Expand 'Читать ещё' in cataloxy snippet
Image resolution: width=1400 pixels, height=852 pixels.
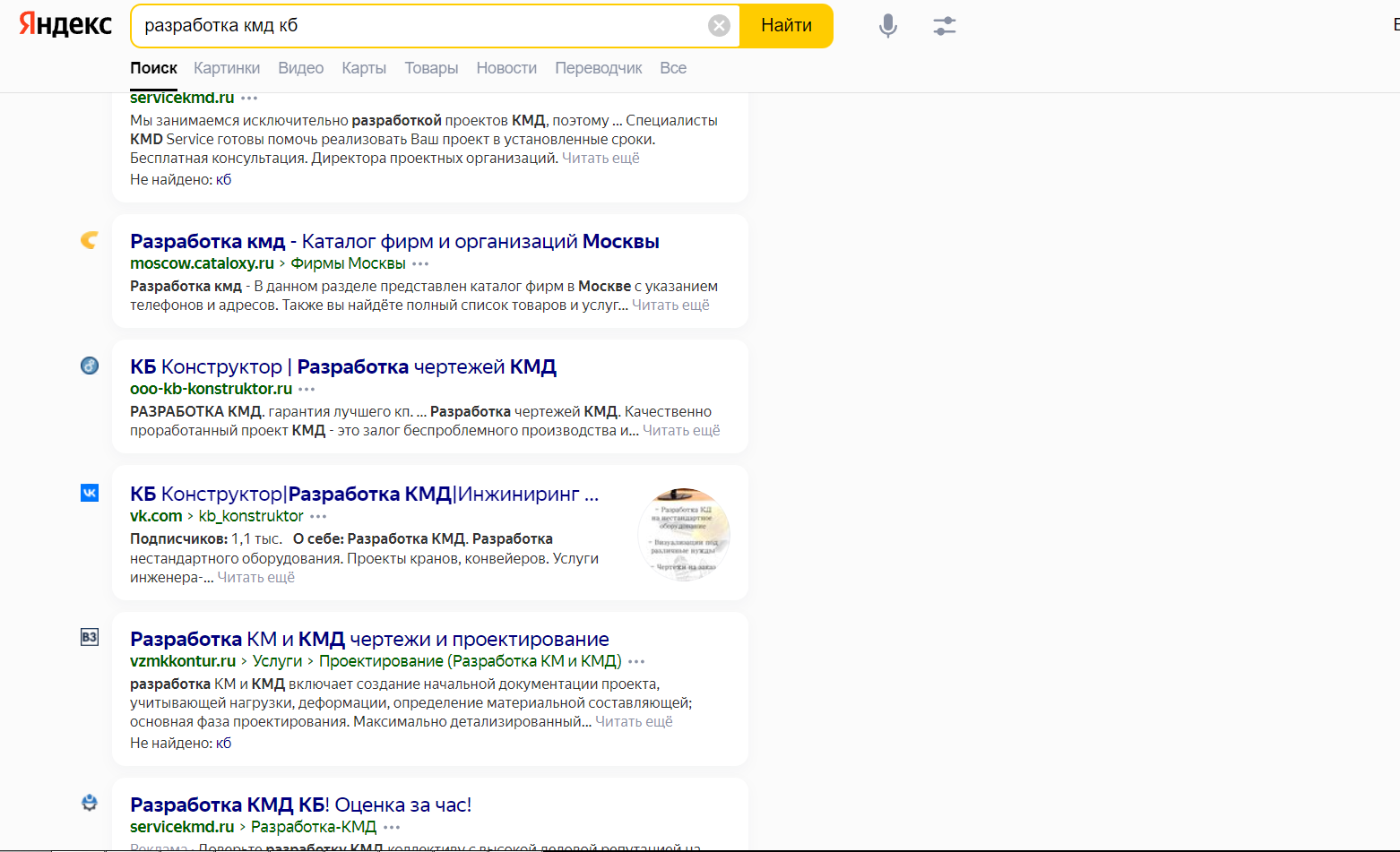[x=670, y=306]
